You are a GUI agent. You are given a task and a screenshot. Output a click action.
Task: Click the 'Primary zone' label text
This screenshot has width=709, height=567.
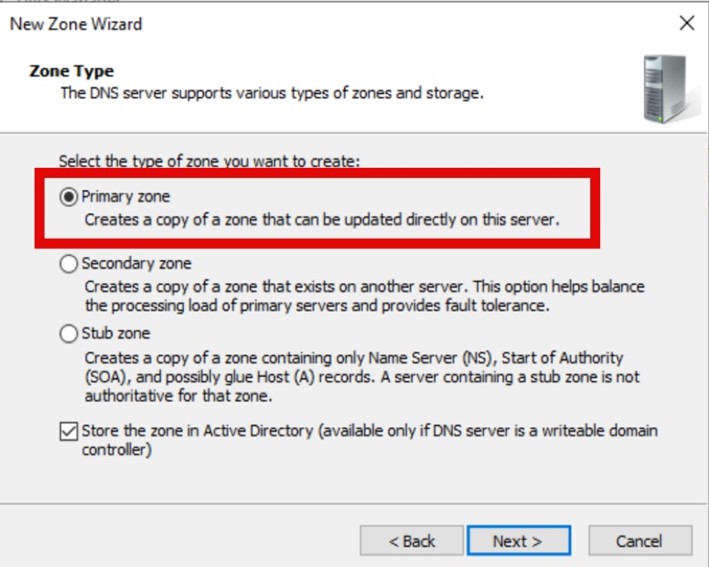(x=126, y=196)
